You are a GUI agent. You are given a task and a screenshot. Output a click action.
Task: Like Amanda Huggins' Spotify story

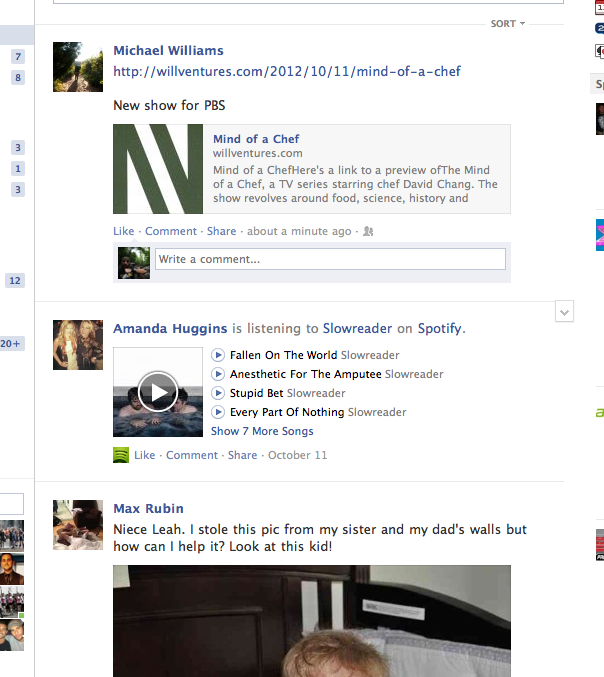[x=145, y=455]
